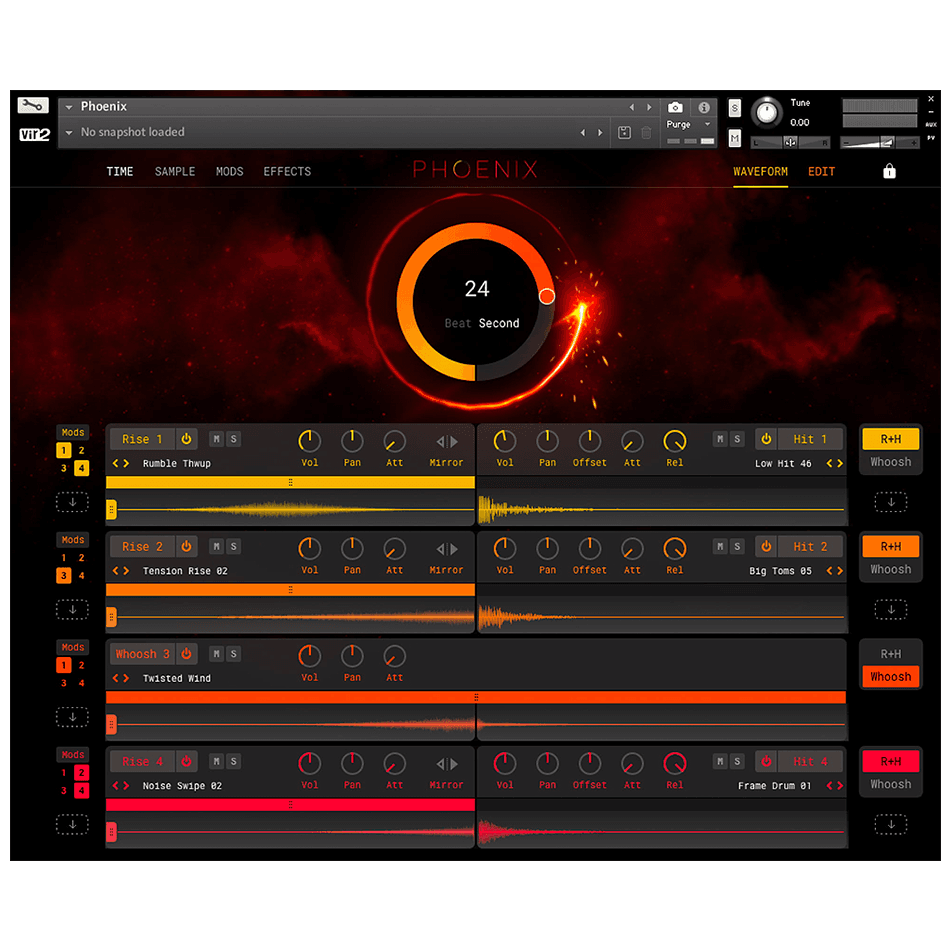Previous sample arrow for Twisted Wind
The height and width of the screenshot is (950, 950).
pos(116,679)
